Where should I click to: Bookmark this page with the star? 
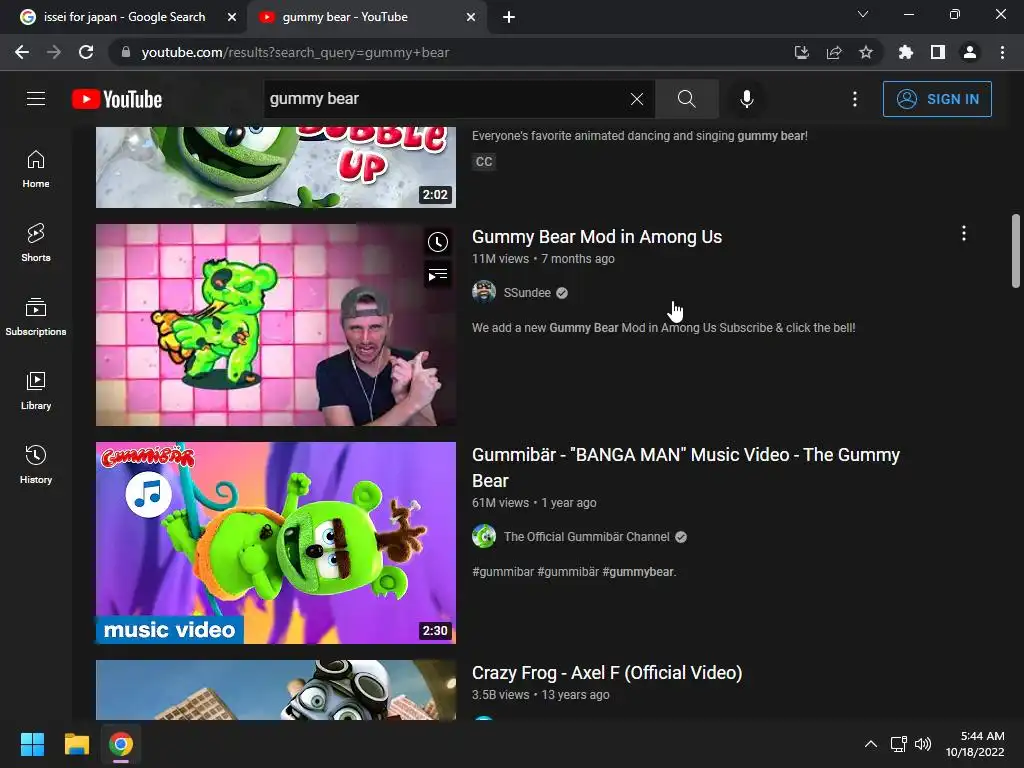866,52
